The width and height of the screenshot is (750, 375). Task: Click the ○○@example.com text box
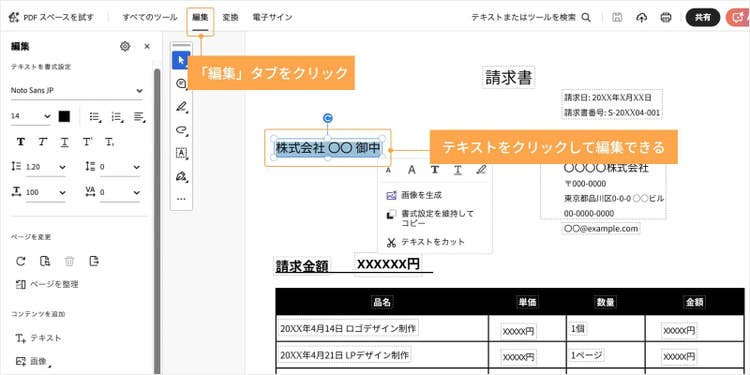click(x=601, y=229)
